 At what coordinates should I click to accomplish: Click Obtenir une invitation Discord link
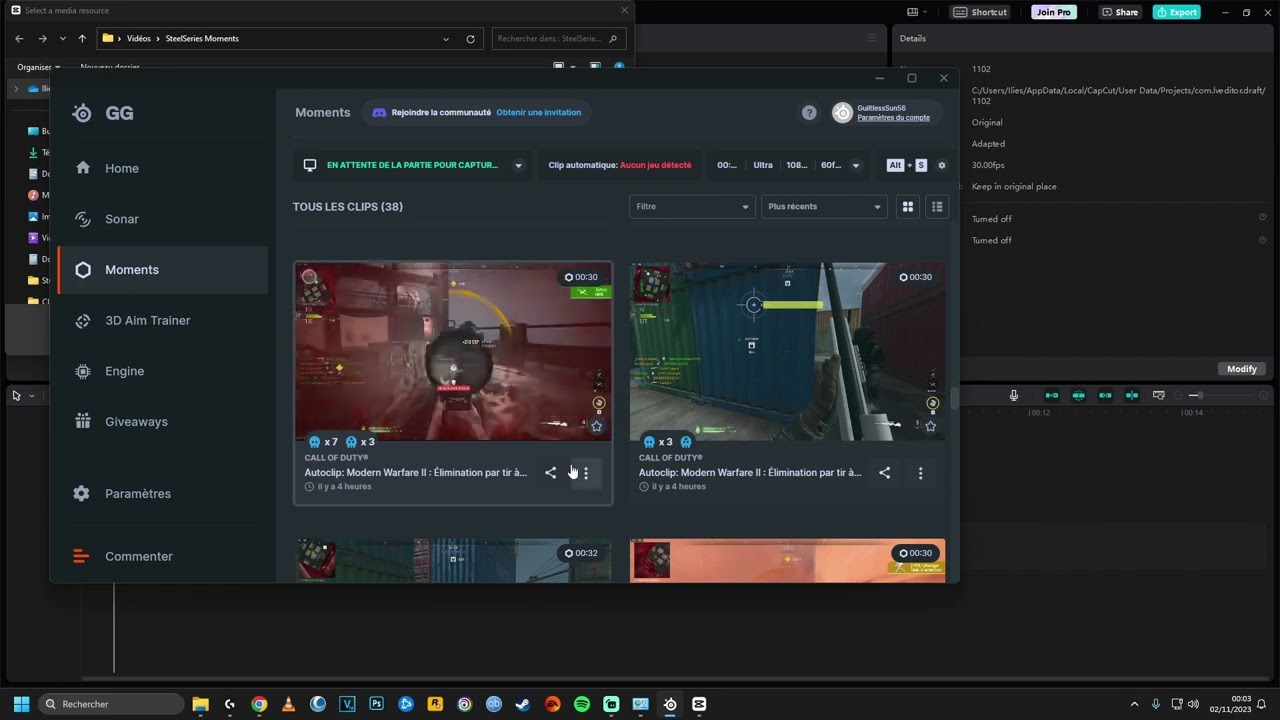tap(538, 113)
